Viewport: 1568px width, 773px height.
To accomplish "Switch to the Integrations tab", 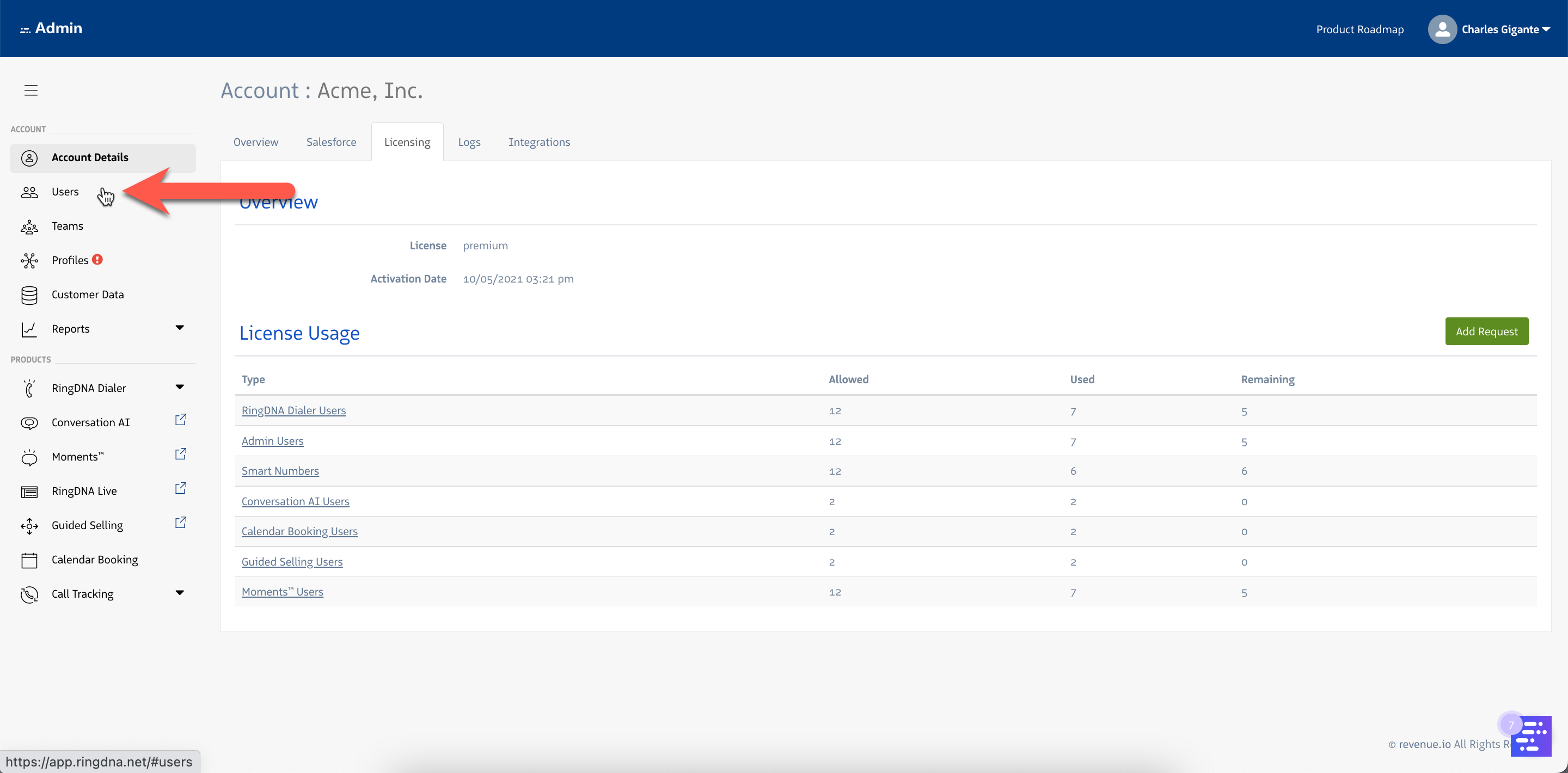I will [x=538, y=142].
